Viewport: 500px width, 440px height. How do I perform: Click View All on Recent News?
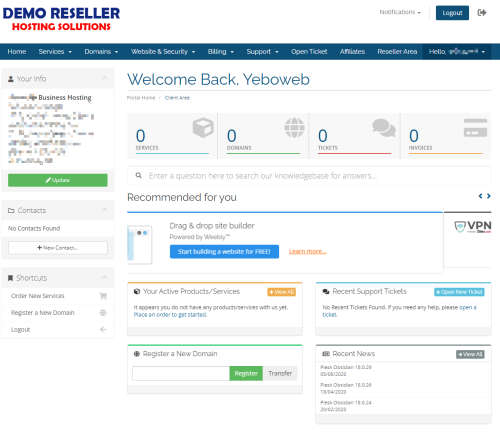470,354
